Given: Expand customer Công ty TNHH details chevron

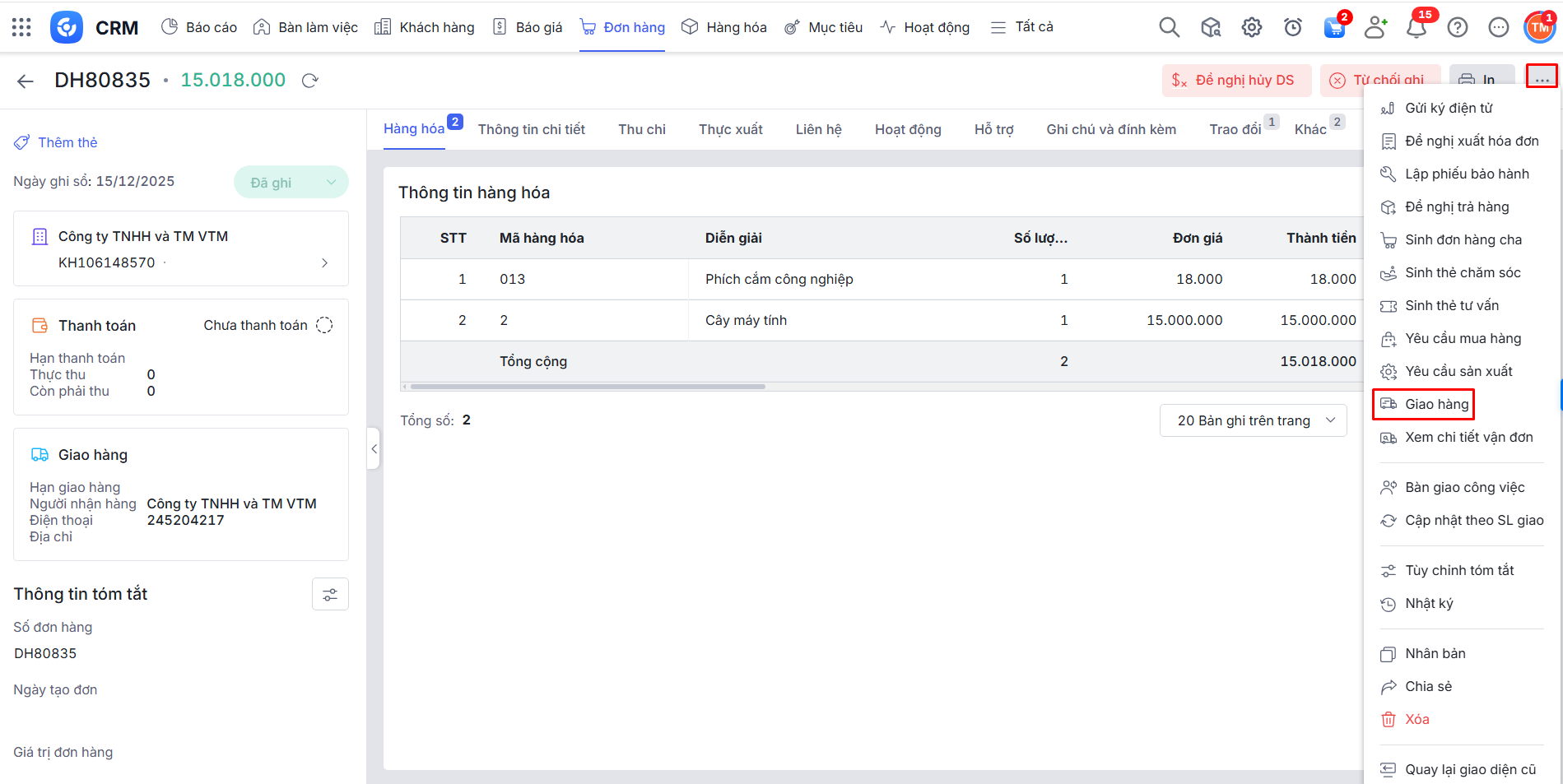Looking at the screenshot, I should pyautogui.click(x=324, y=263).
